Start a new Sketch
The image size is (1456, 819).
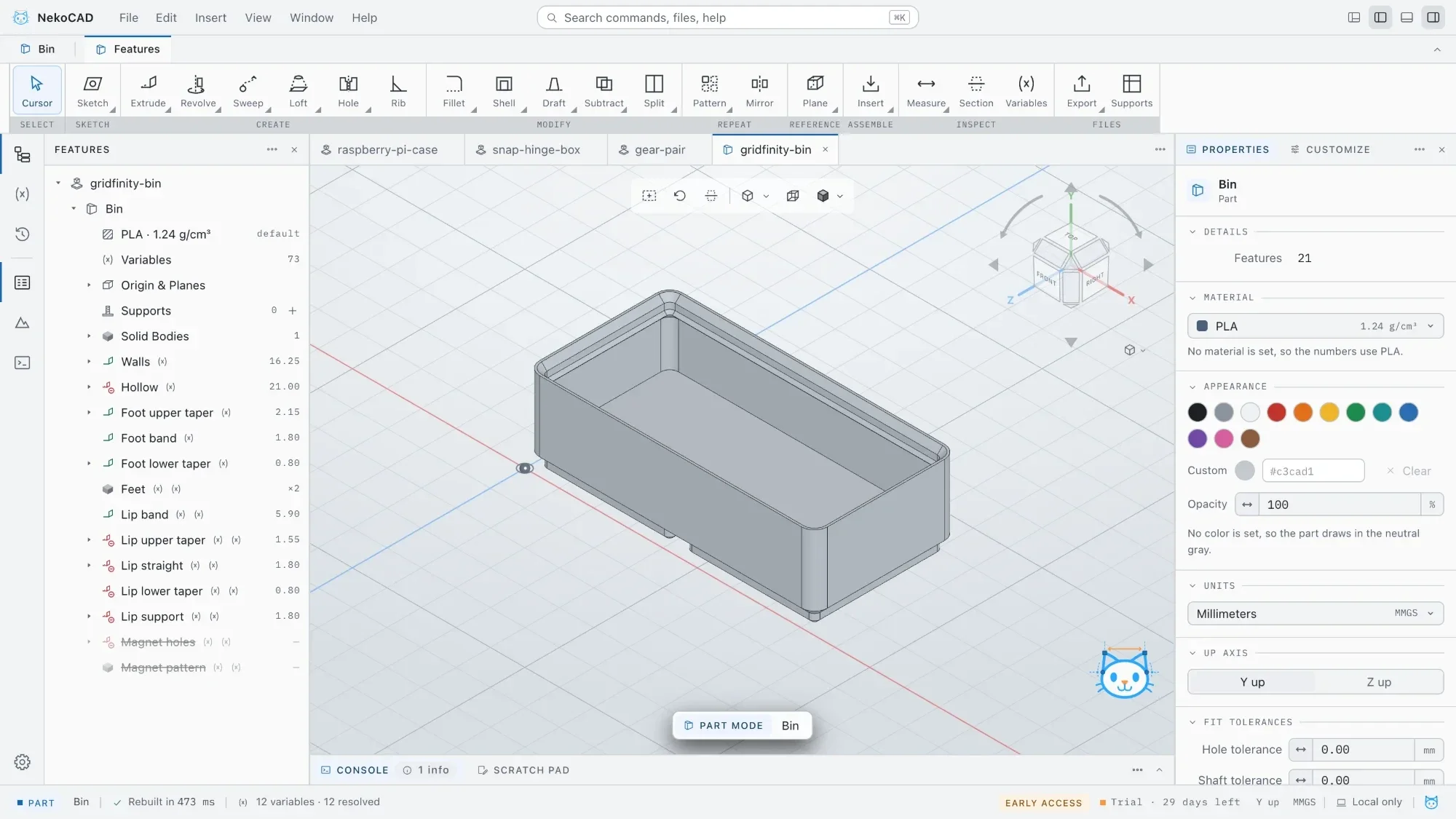click(92, 90)
